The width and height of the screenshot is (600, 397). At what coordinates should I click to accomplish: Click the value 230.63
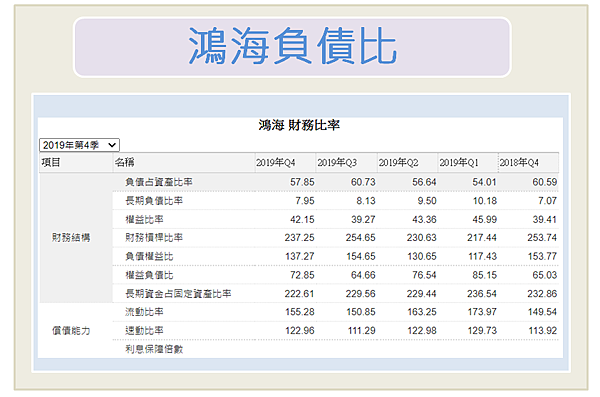(421, 238)
